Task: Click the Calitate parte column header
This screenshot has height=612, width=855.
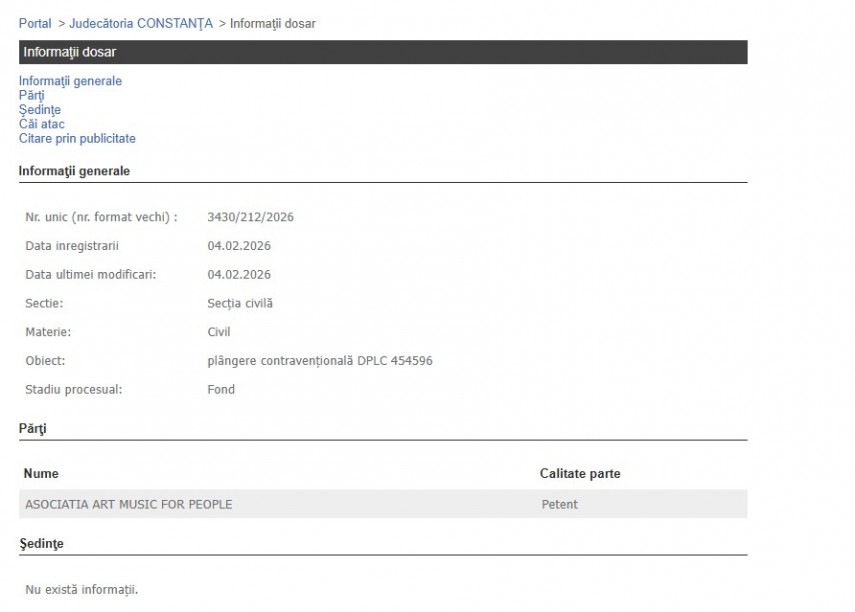Action: pyautogui.click(x=579, y=474)
